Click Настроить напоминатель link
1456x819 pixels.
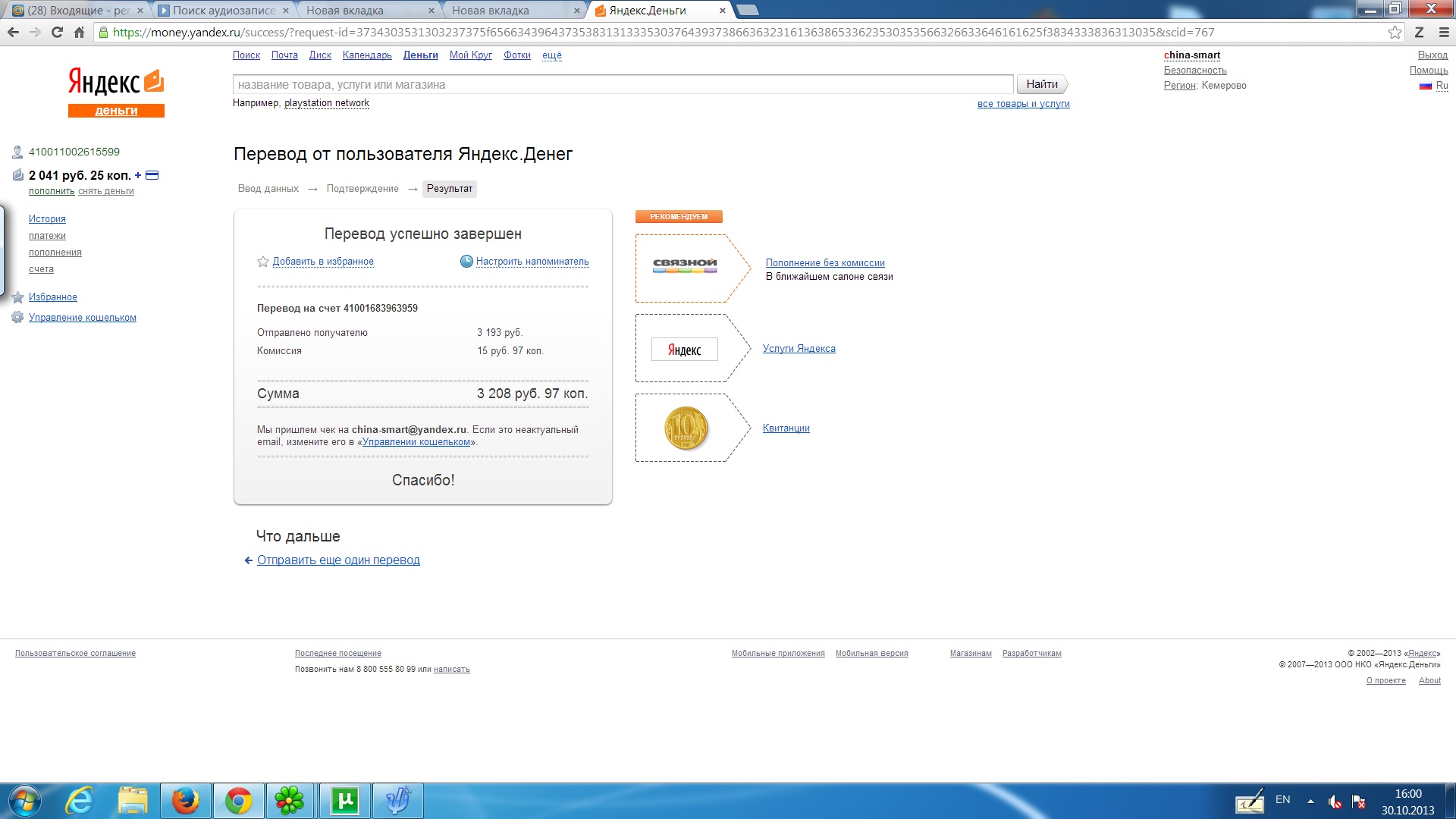click(x=532, y=262)
